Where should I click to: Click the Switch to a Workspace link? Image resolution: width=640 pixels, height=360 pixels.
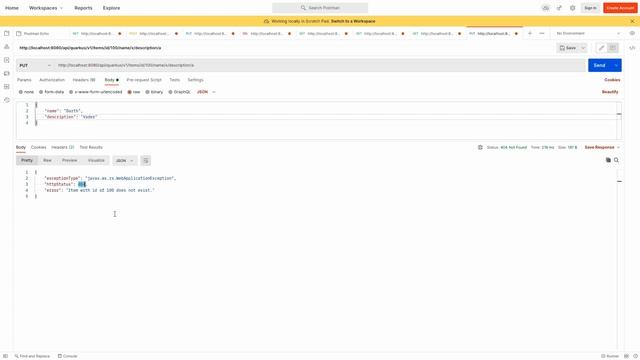click(x=353, y=21)
